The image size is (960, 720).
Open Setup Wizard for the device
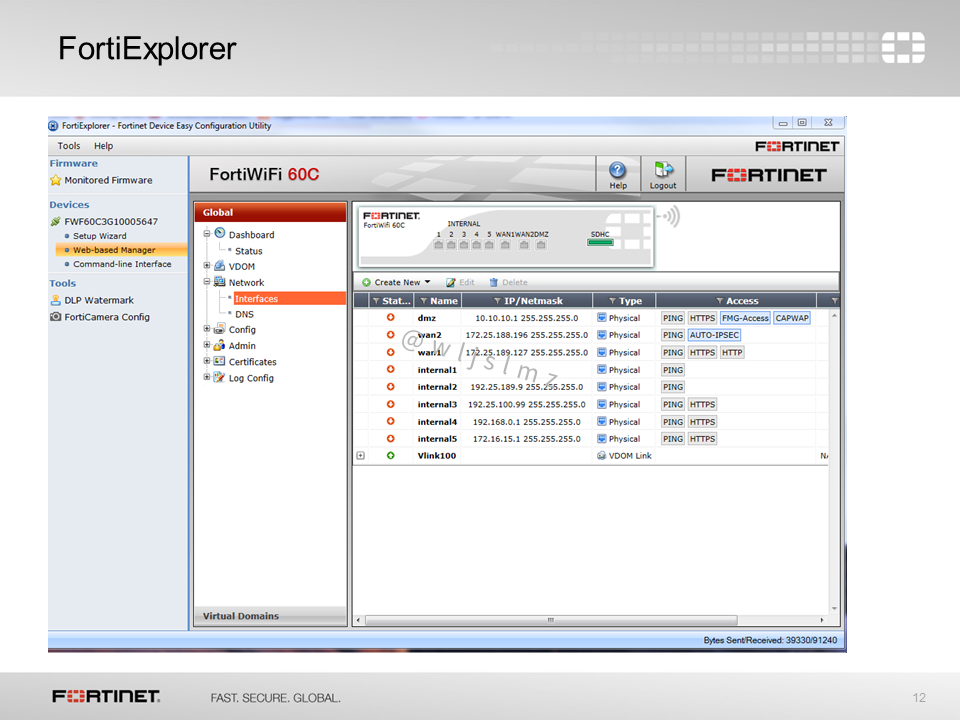pos(100,236)
